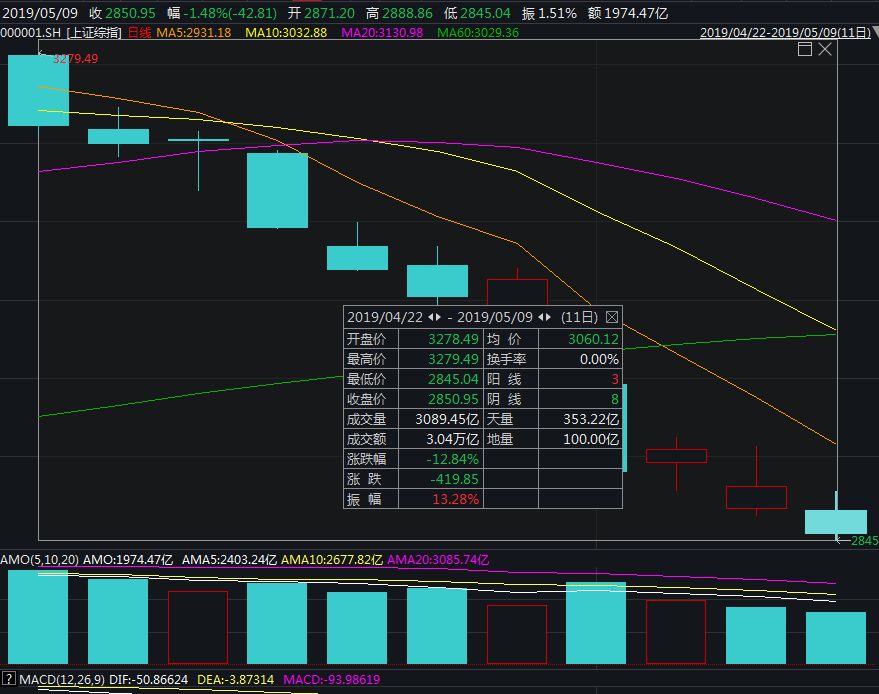Image resolution: width=879 pixels, height=694 pixels.
Task: Close the zoomed chart panel
Action: [x=825, y=49]
